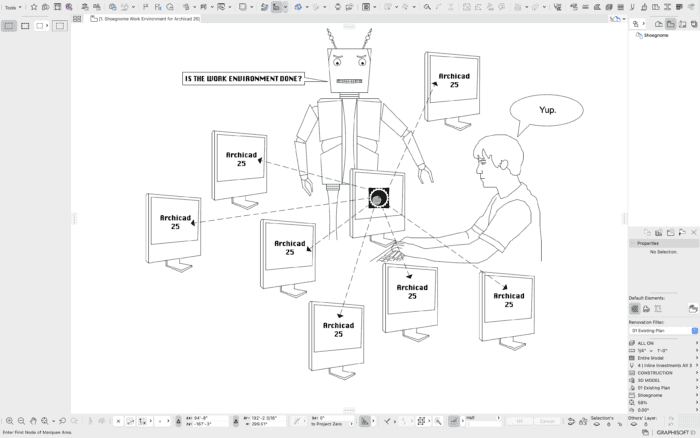
Task: Click the 01 Existing Plan renovation row
Action: [663, 388]
